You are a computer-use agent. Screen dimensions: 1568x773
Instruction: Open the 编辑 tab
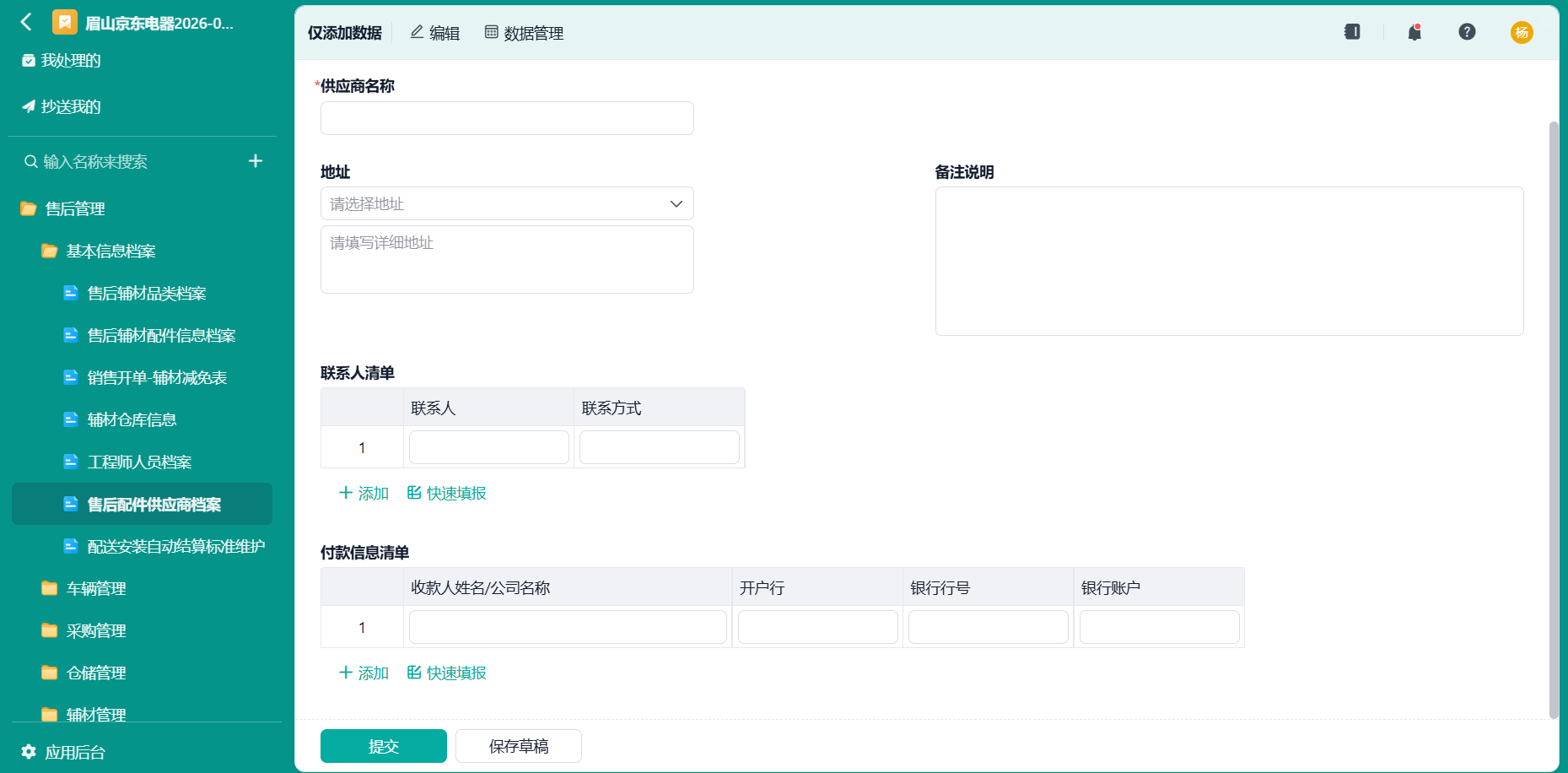click(435, 33)
